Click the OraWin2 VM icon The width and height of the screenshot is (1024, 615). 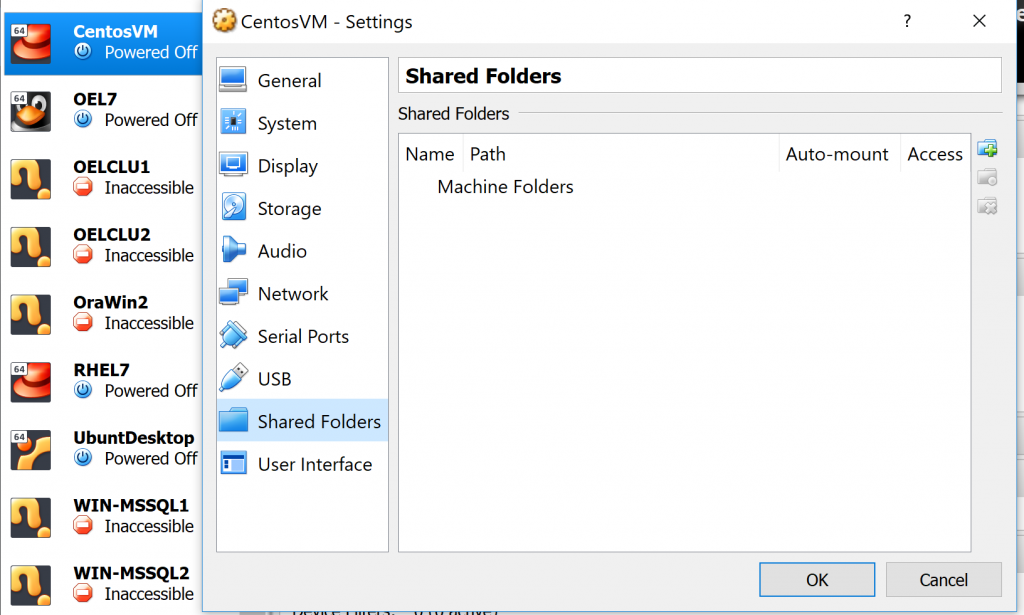(31, 314)
